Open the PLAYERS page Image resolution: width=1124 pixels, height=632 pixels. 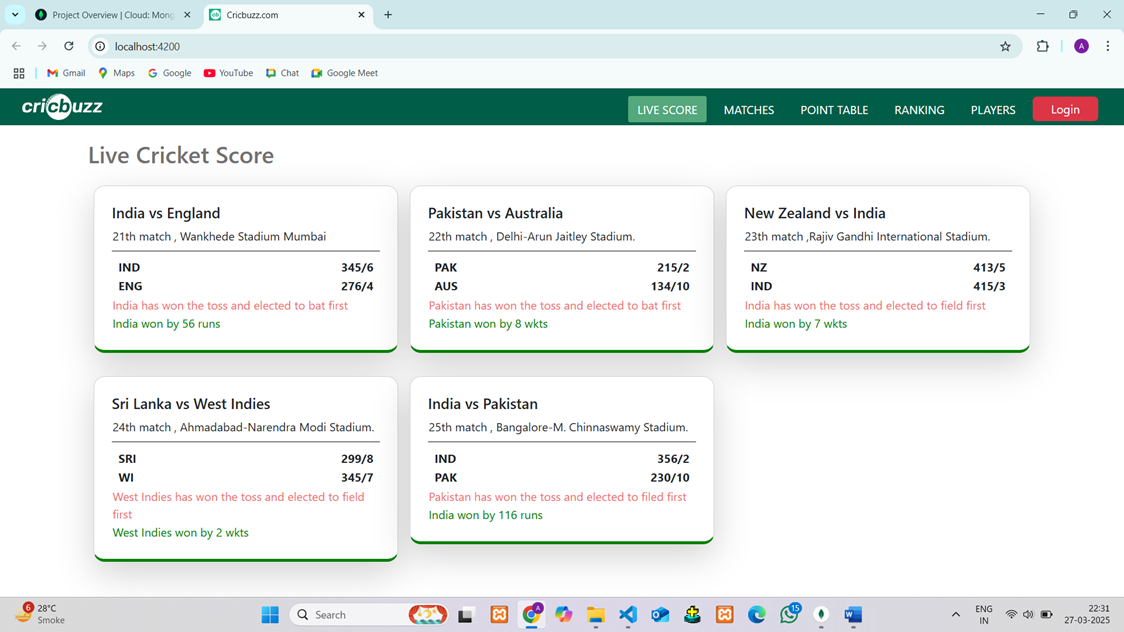point(992,110)
